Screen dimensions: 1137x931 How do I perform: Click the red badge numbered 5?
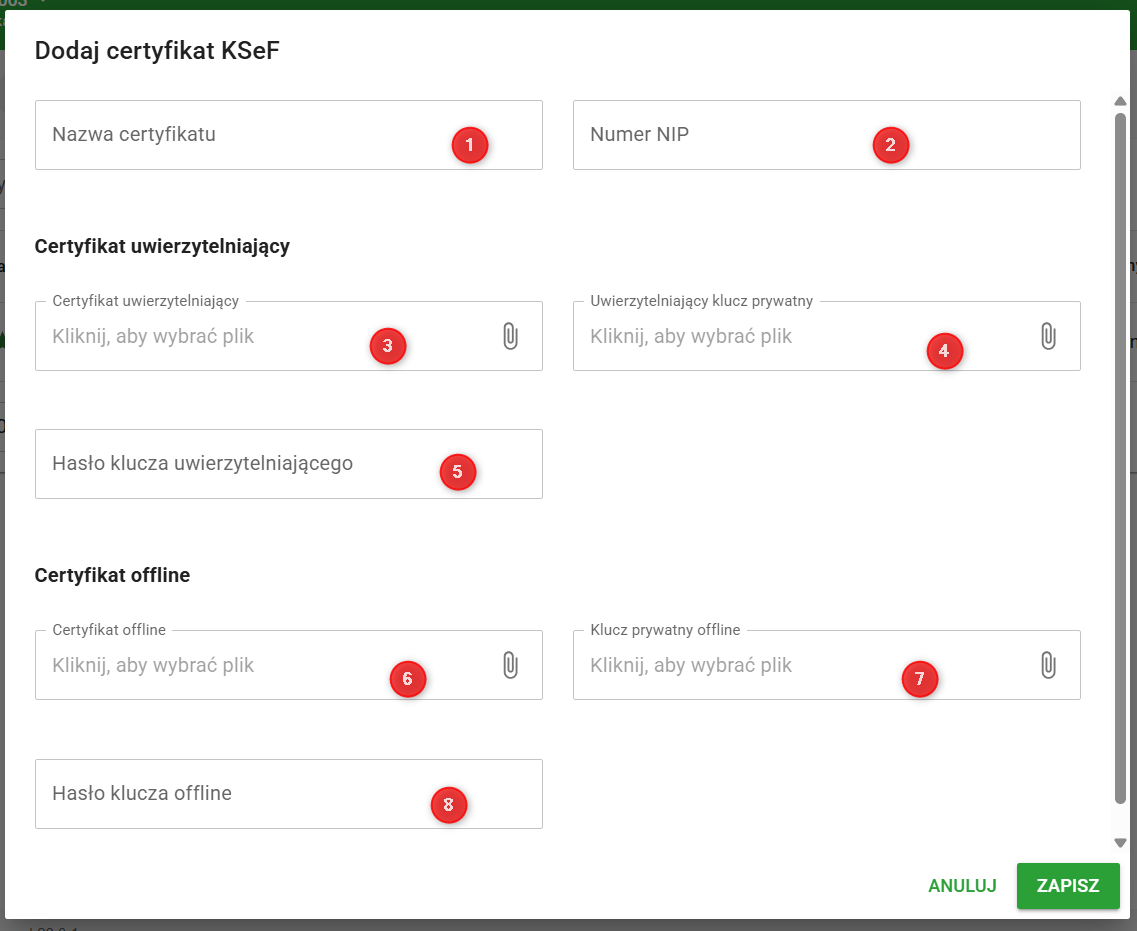(x=458, y=472)
